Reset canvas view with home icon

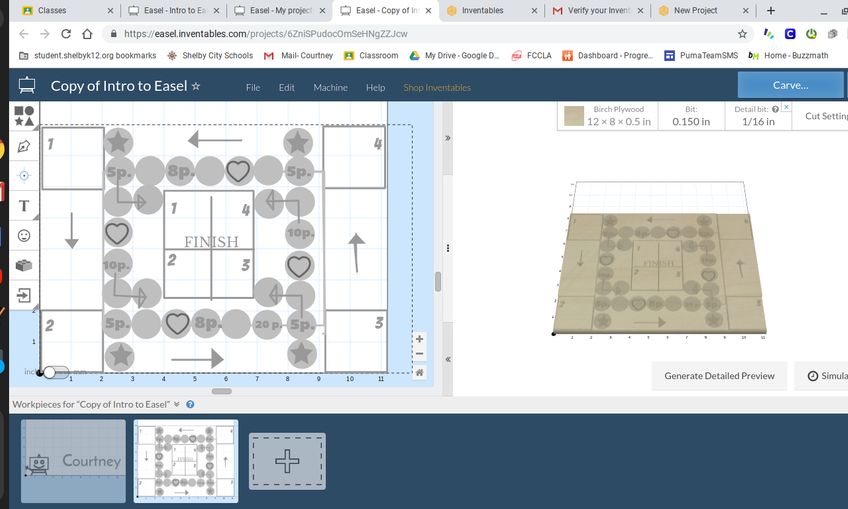419,372
